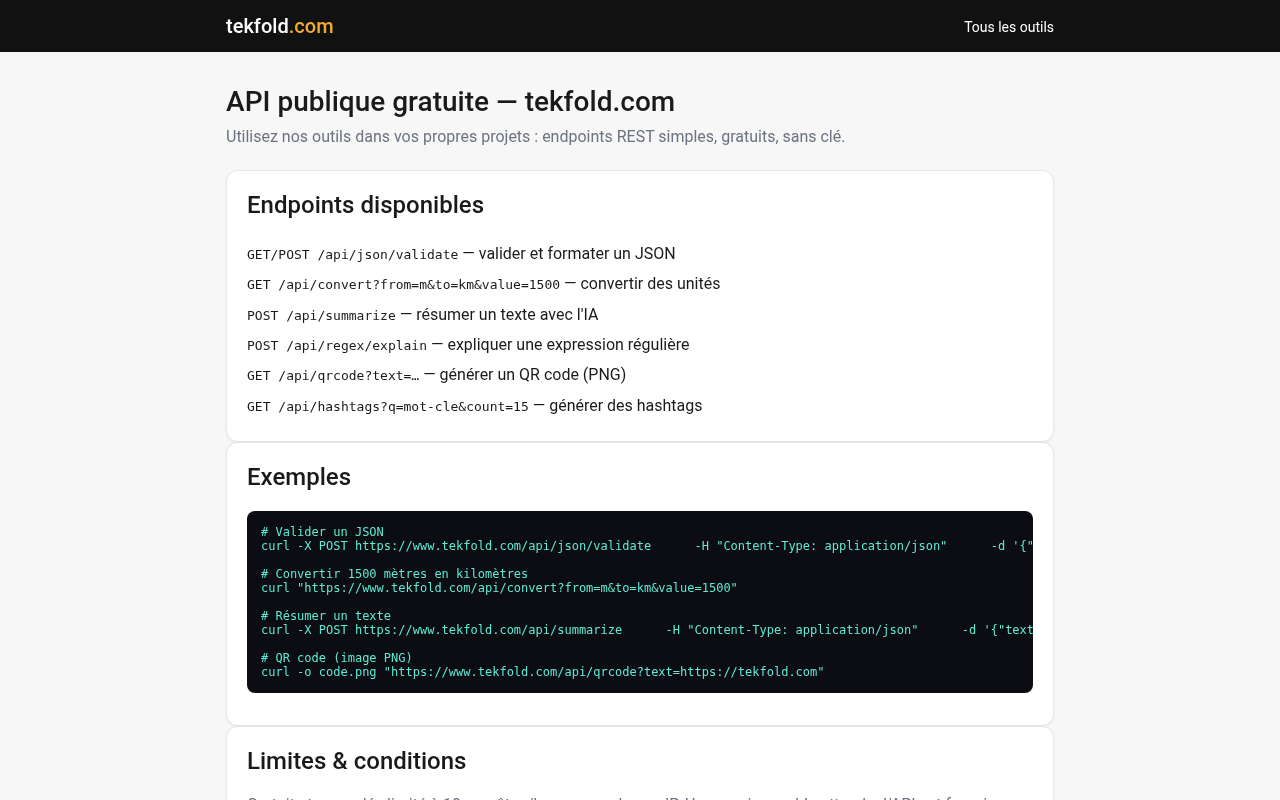This screenshot has height=800, width=1280.
Task: Select the POST /api/summarize endpoint code
Action: (x=321, y=316)
